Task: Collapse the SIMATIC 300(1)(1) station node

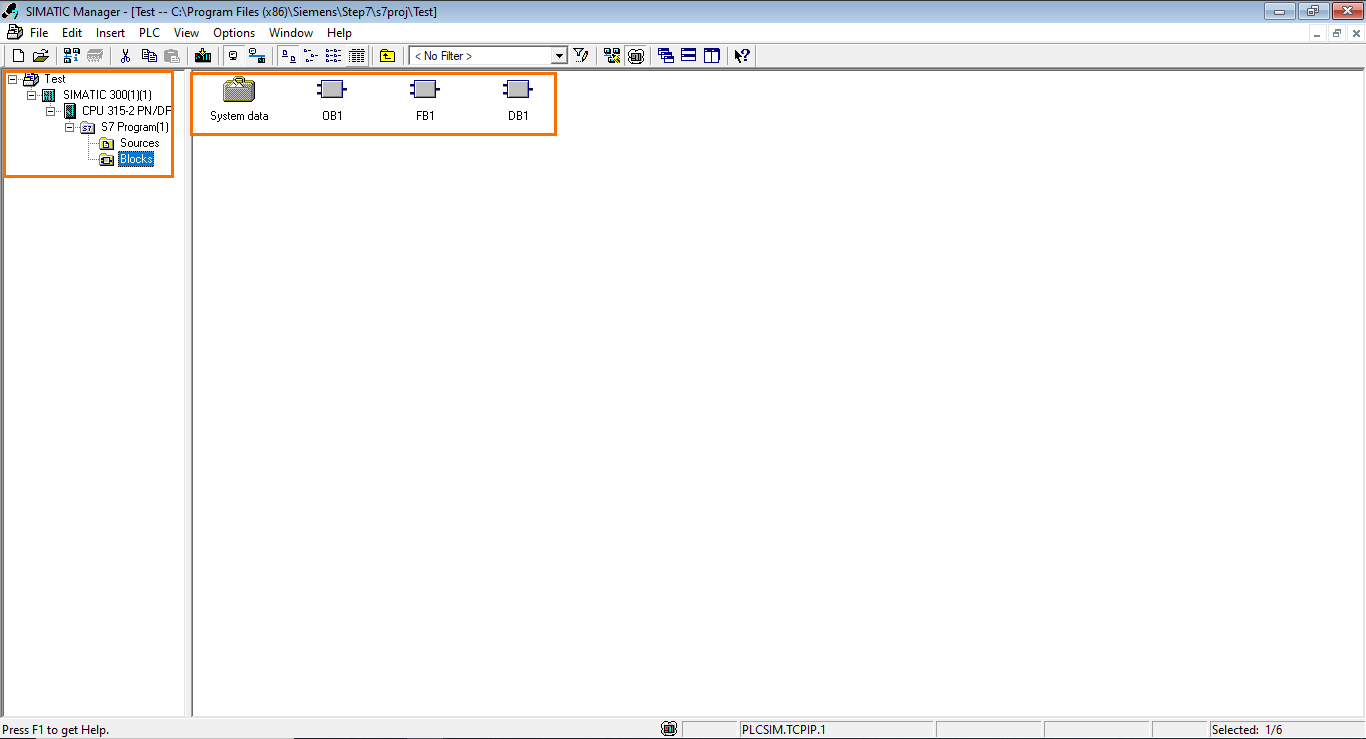Action: tap(31, 94)
